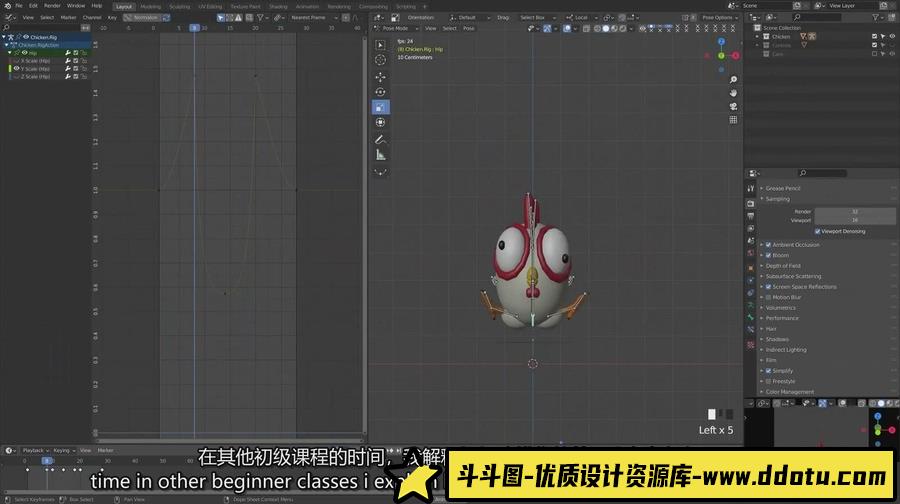The image size is (900, 504).
Task: Click the Viewport samples value field
Action: click(855, 220)
